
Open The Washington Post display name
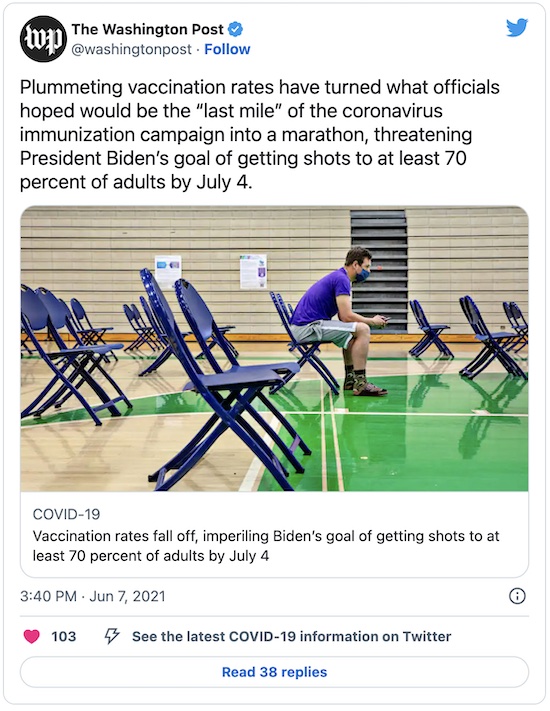147,29
